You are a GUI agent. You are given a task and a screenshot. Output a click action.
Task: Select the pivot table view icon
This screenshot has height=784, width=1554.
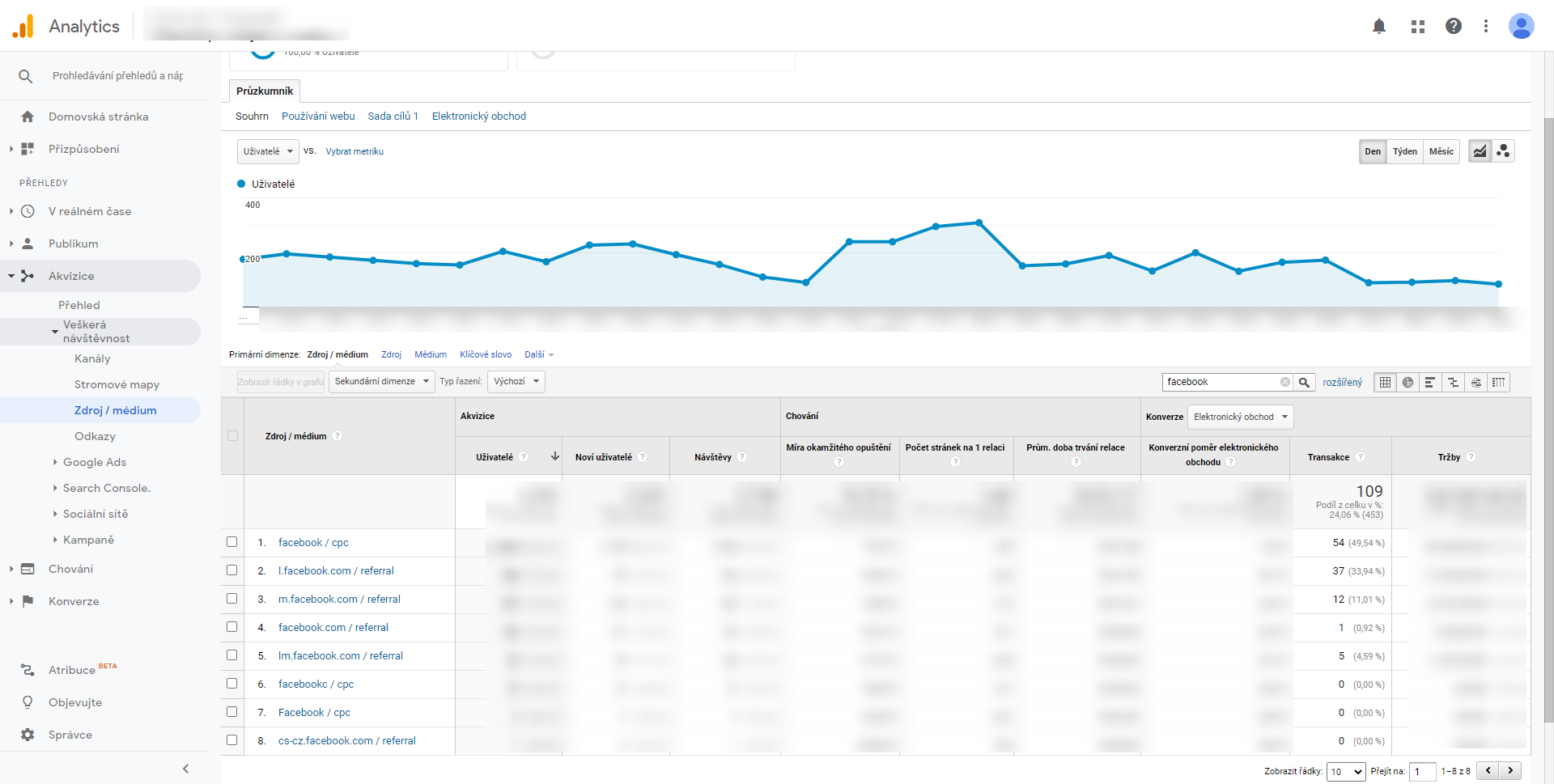point(1498,382)
